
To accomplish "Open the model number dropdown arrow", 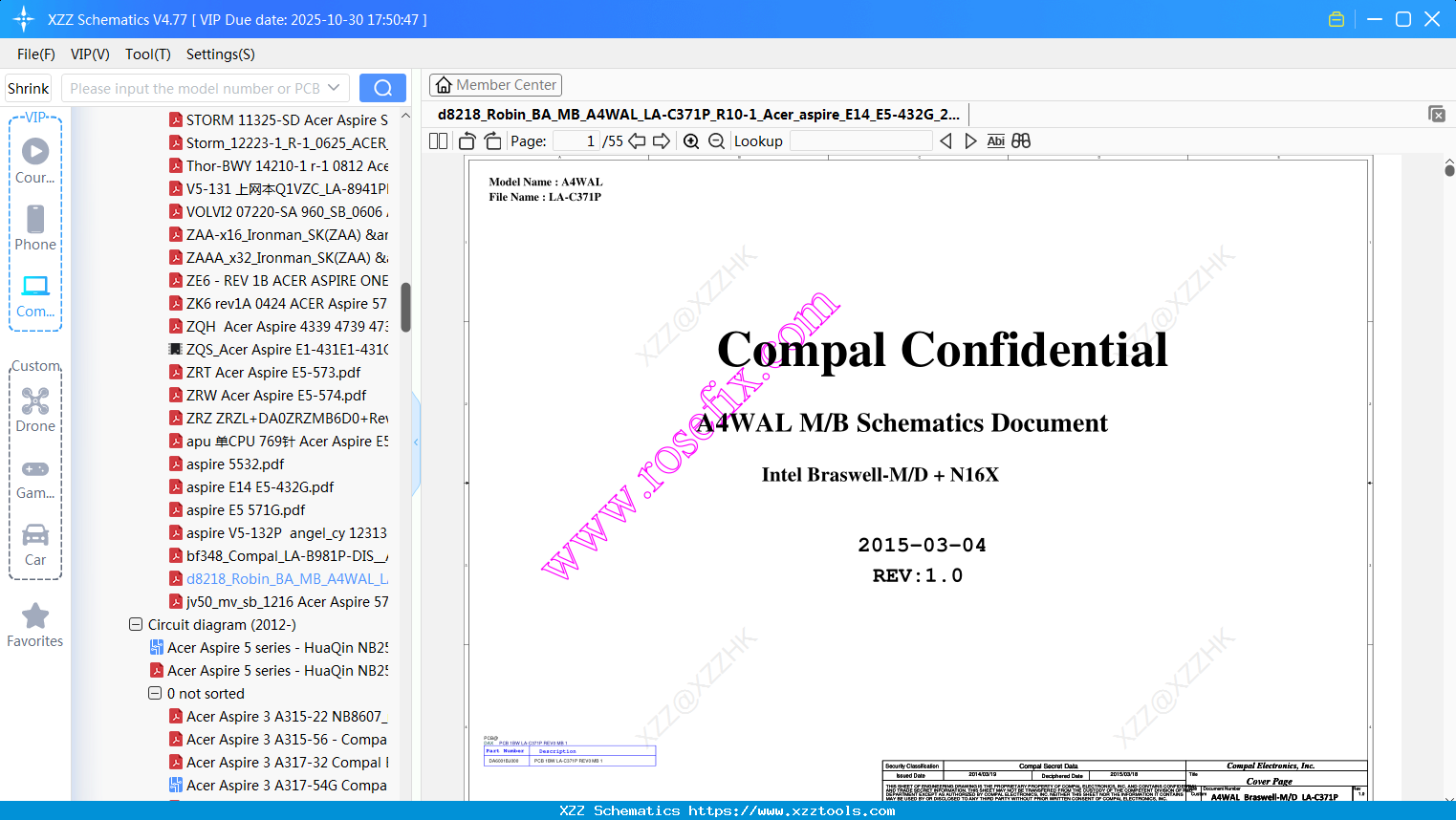I will (334, 88).
